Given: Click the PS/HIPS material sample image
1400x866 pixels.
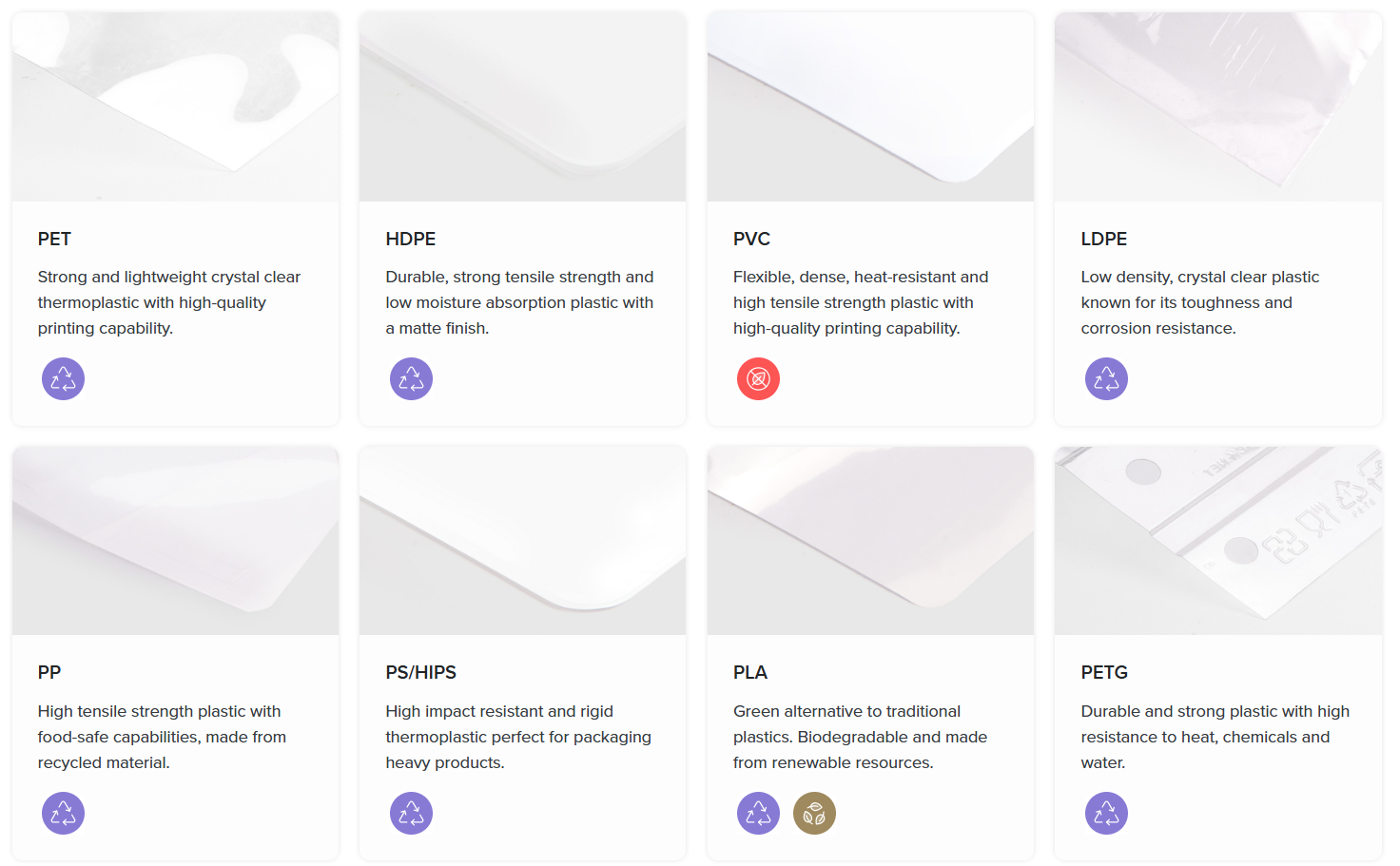Looking at the screenshot, I should [x=522, y=540].
